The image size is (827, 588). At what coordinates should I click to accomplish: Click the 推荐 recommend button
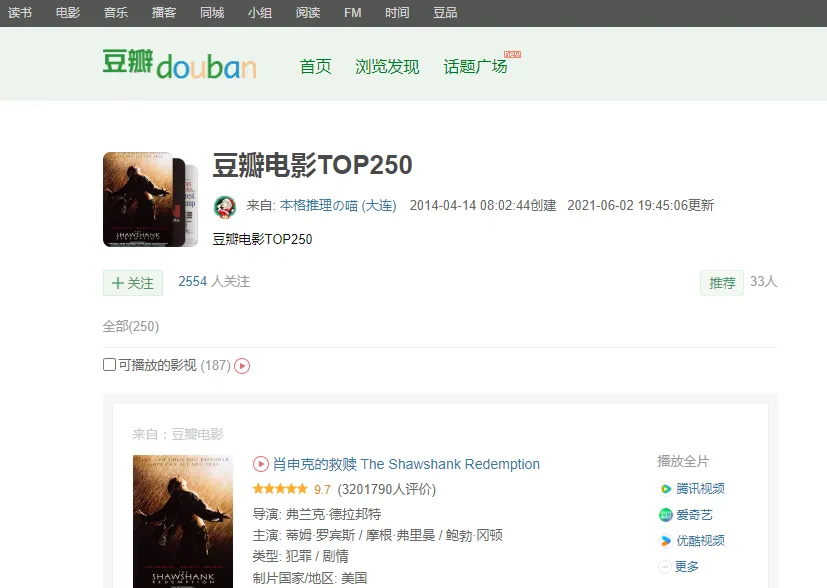point(722,283)
